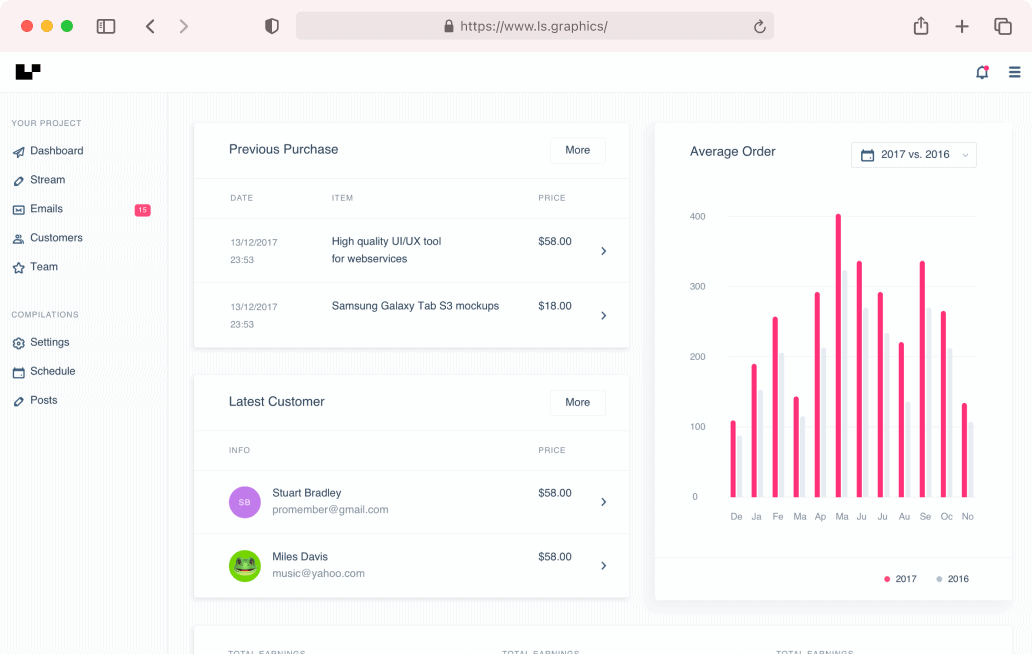The height and width of the screenshot is (654, 1032).
Task: Toggle the browser sidebar icon
Action: click(x=106, y=26)
